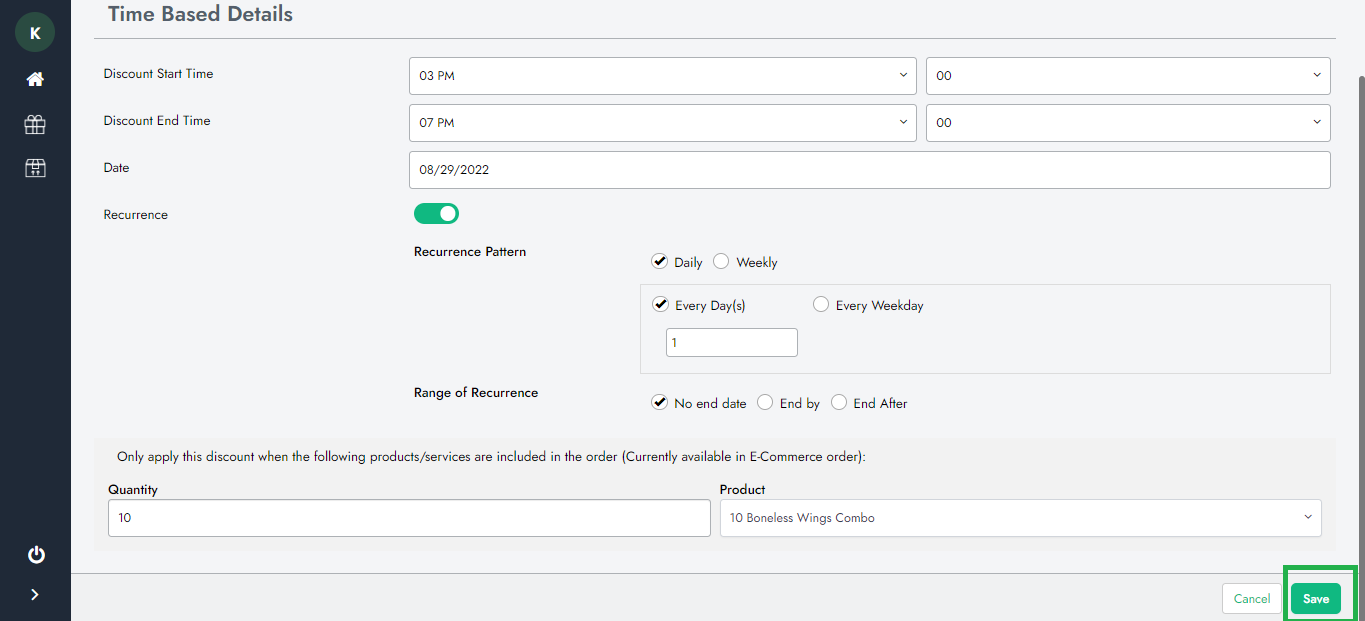Open the gift box icon in sidebar
Image resolution: width=1365 pixels, height=621 pixels.
(35, 124)
